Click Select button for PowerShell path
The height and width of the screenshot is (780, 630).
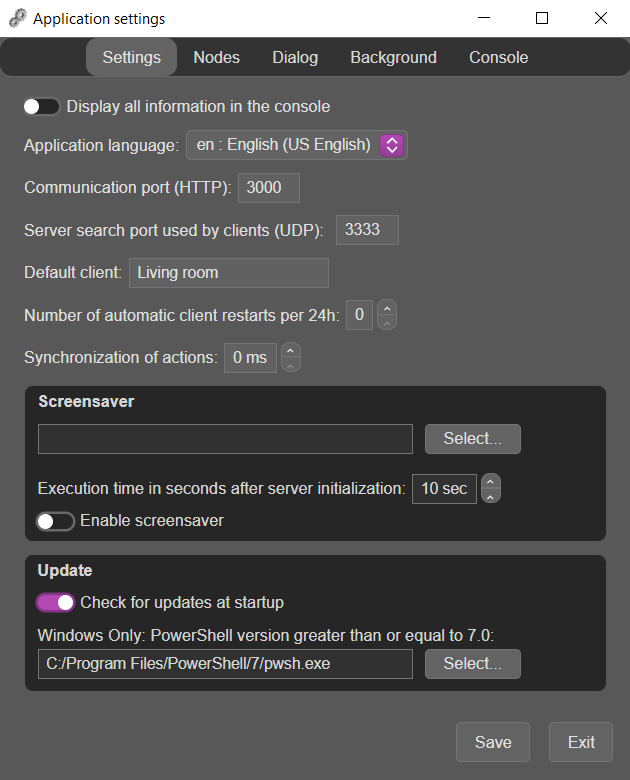click(473, 664)
